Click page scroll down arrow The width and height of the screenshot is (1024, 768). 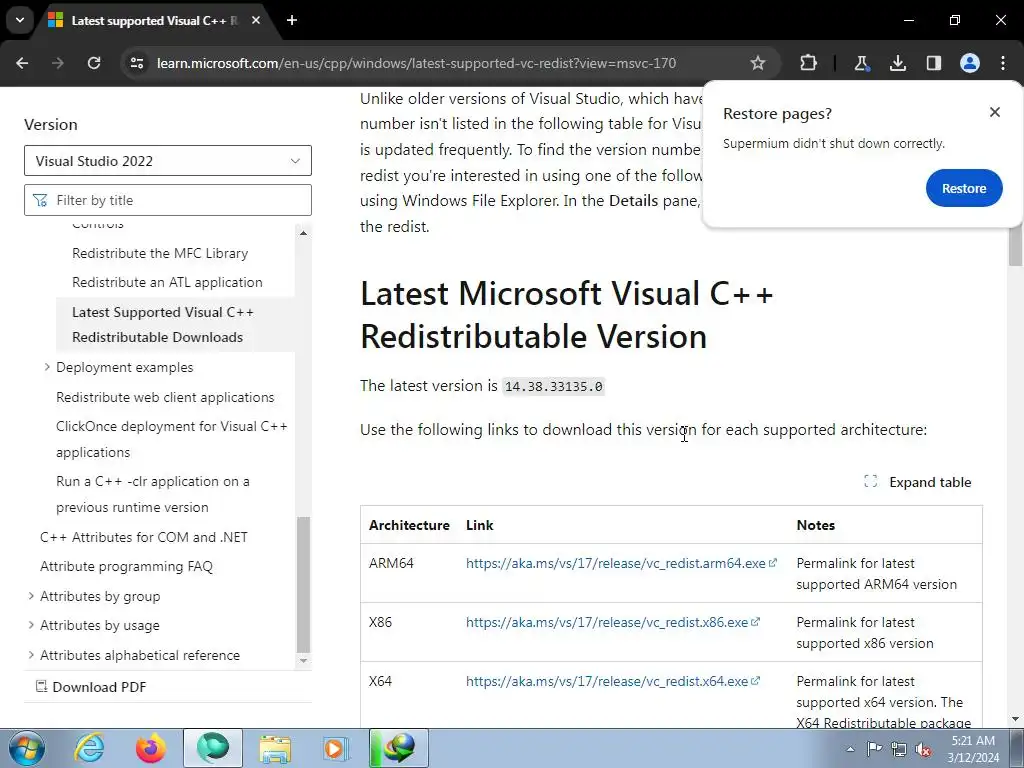pos(1015,720)
